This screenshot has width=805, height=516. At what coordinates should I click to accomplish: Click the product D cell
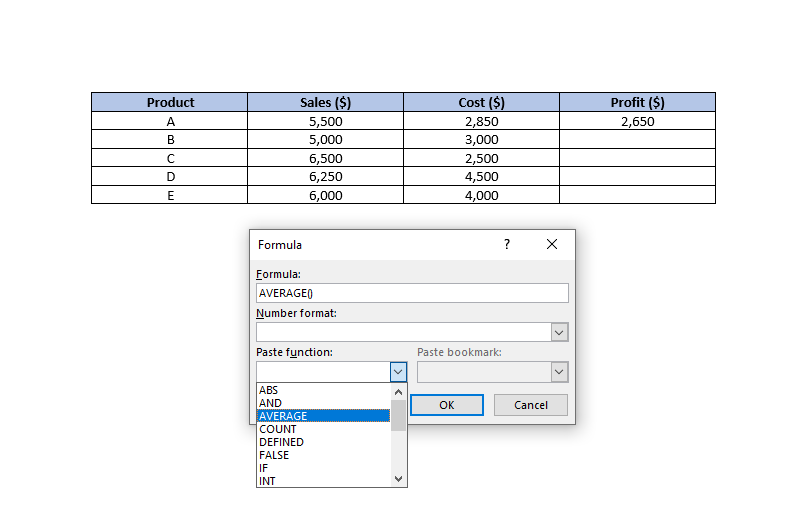[x=170, y=177]
